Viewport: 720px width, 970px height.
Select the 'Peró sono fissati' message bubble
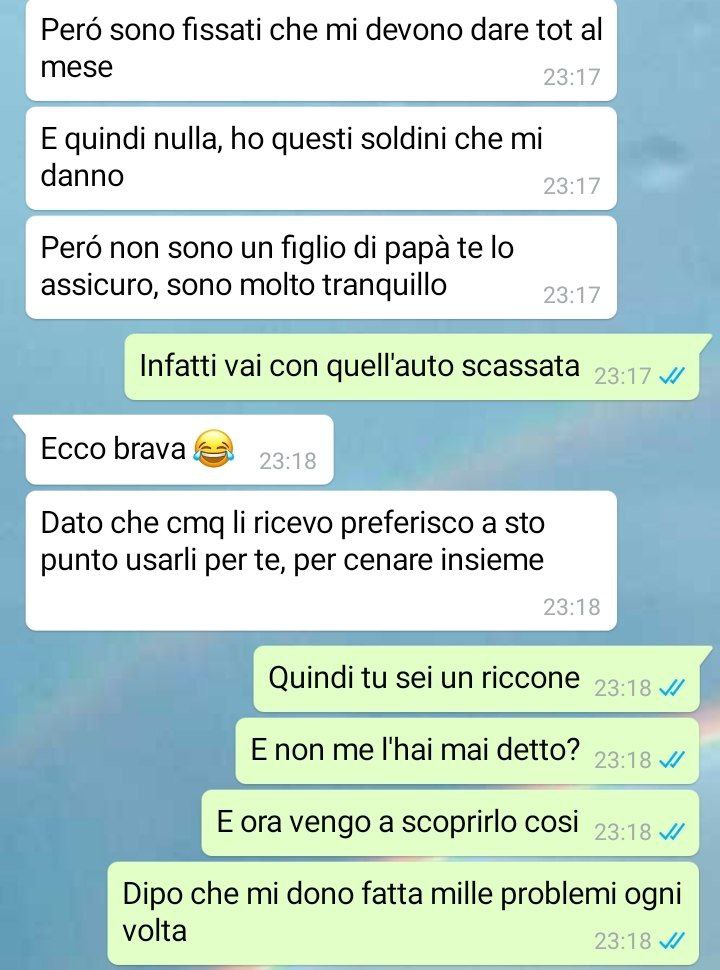click(x=321, y=49)
